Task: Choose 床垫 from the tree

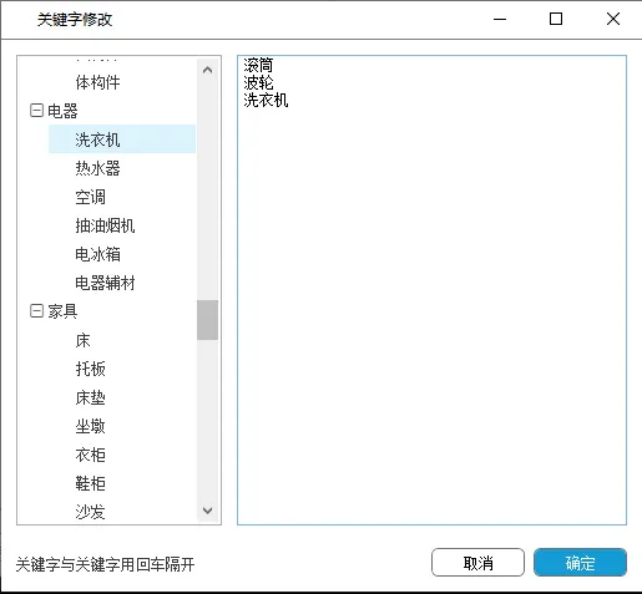Action: tap(90, 397)
